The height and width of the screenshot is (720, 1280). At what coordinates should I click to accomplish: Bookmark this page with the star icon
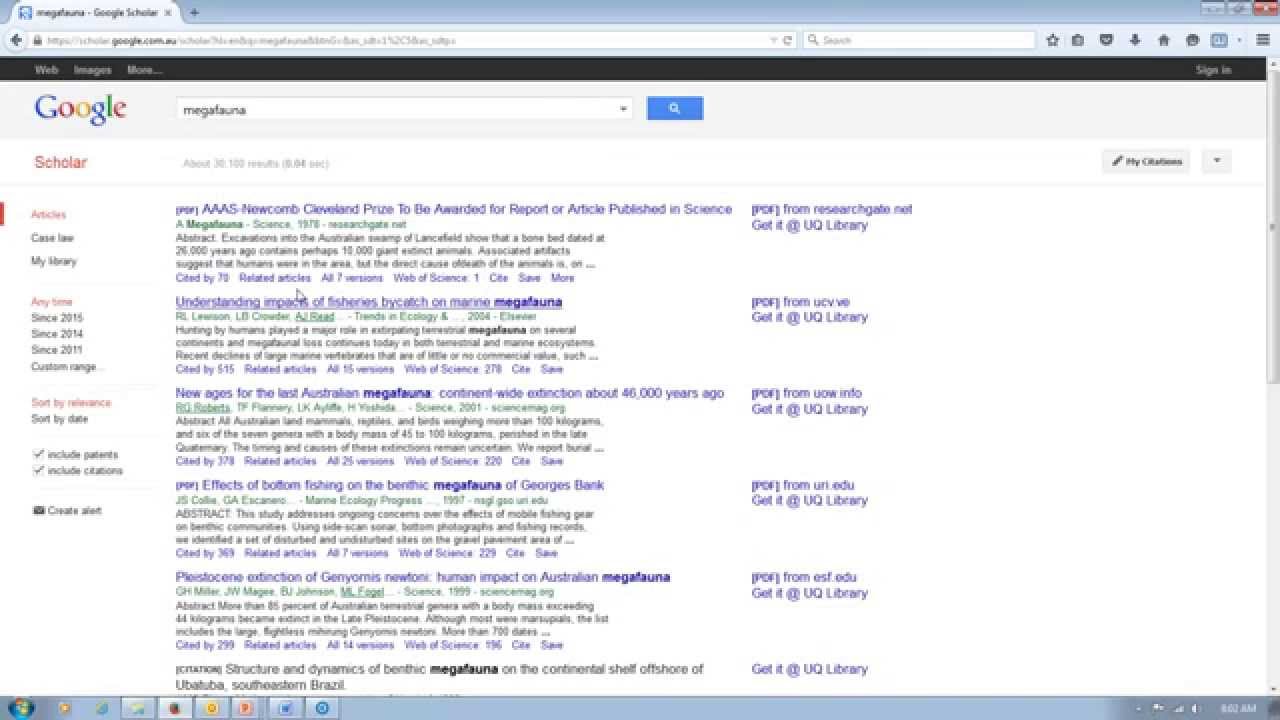(1052, 40)
